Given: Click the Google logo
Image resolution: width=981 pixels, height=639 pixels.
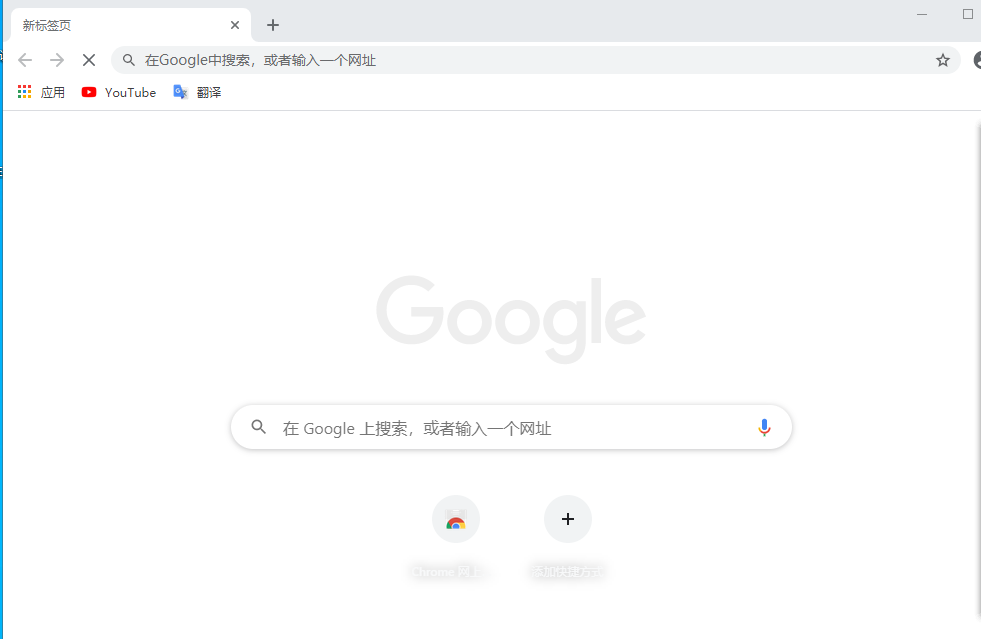Looking at the screenshot, I should [511, 319].
